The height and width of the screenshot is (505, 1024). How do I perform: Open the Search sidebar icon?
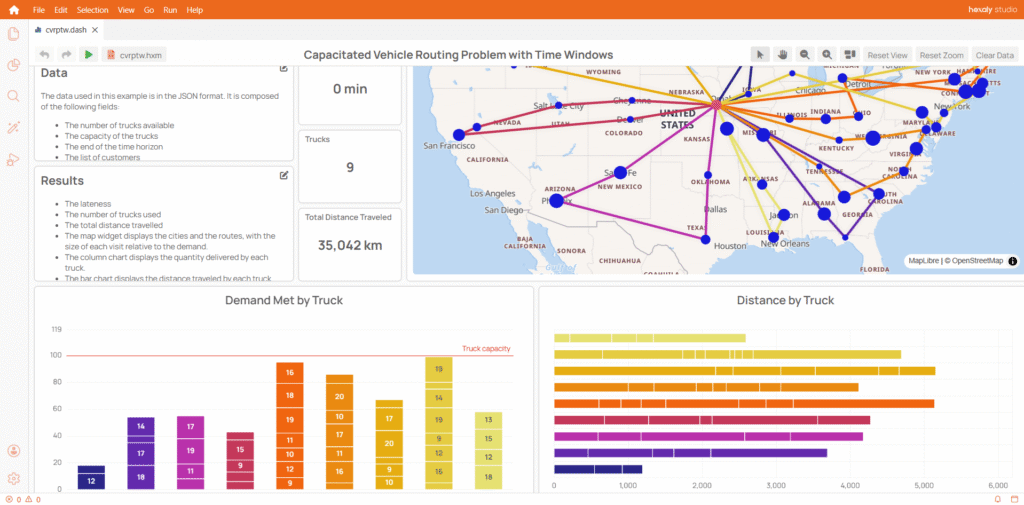click(x=14, y=96)
